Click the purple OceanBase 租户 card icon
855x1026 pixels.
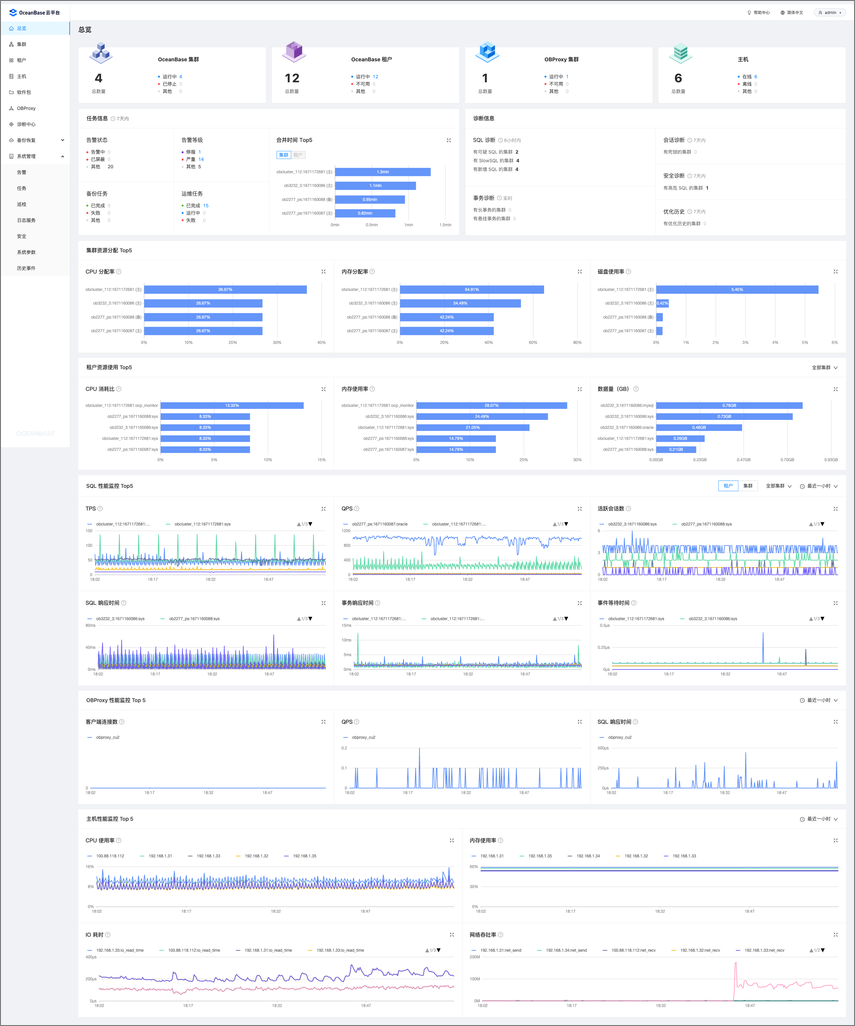294,52
